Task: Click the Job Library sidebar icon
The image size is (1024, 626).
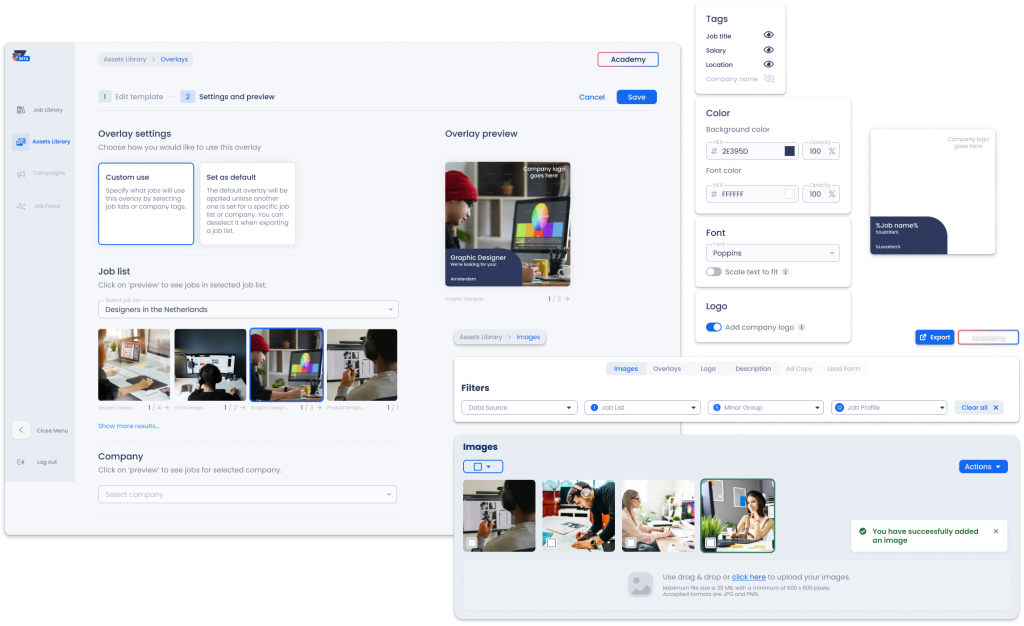Action: (x=21, y=110)
